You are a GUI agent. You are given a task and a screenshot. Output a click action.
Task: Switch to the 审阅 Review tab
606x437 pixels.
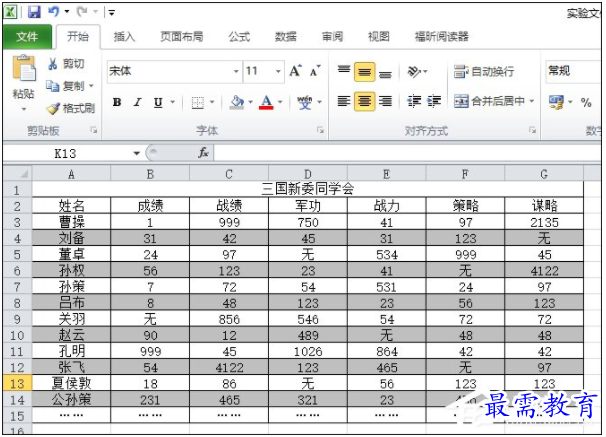point(332,37)
